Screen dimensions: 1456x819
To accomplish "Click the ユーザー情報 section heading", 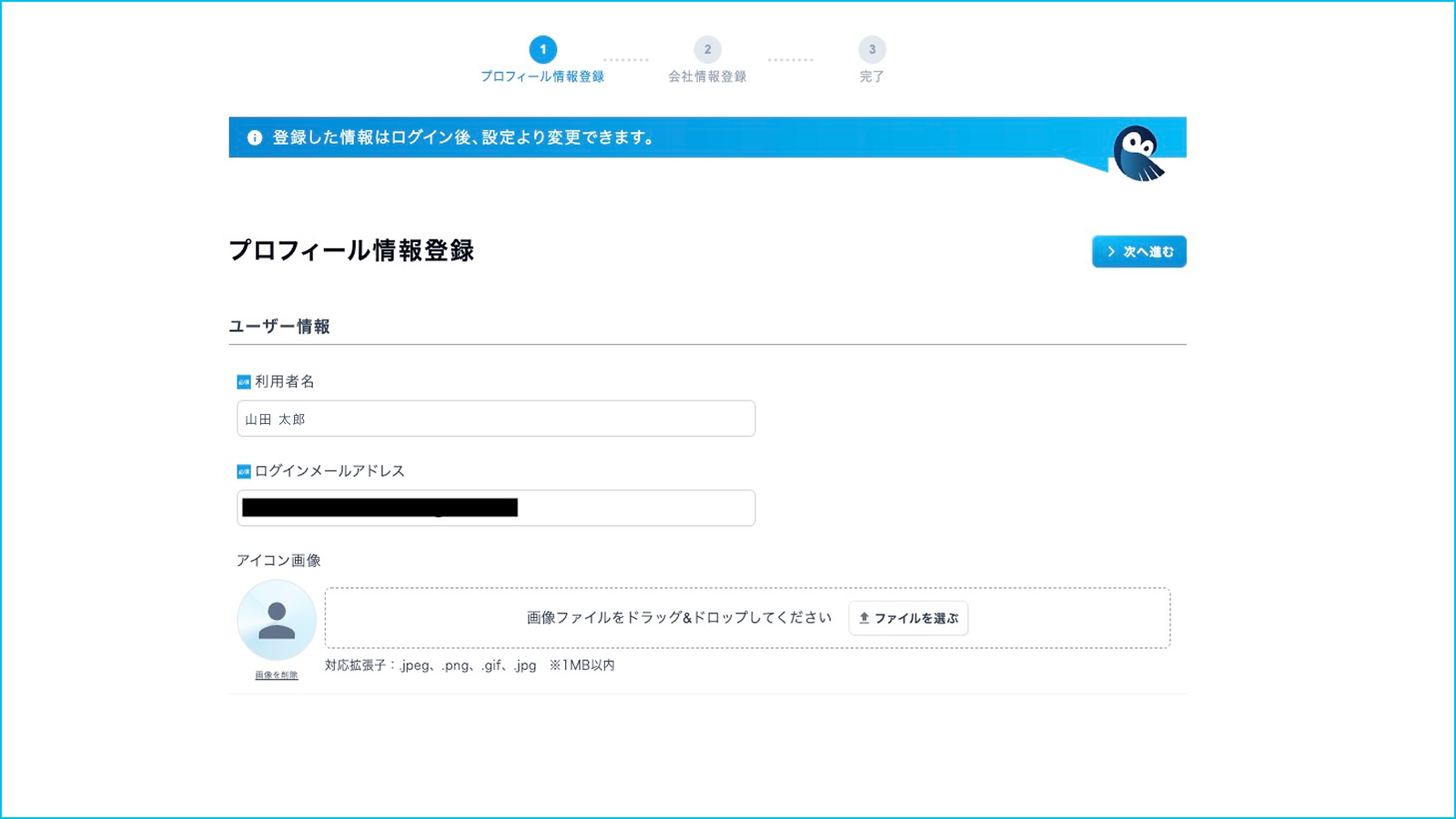I will (x=279, y=327).
